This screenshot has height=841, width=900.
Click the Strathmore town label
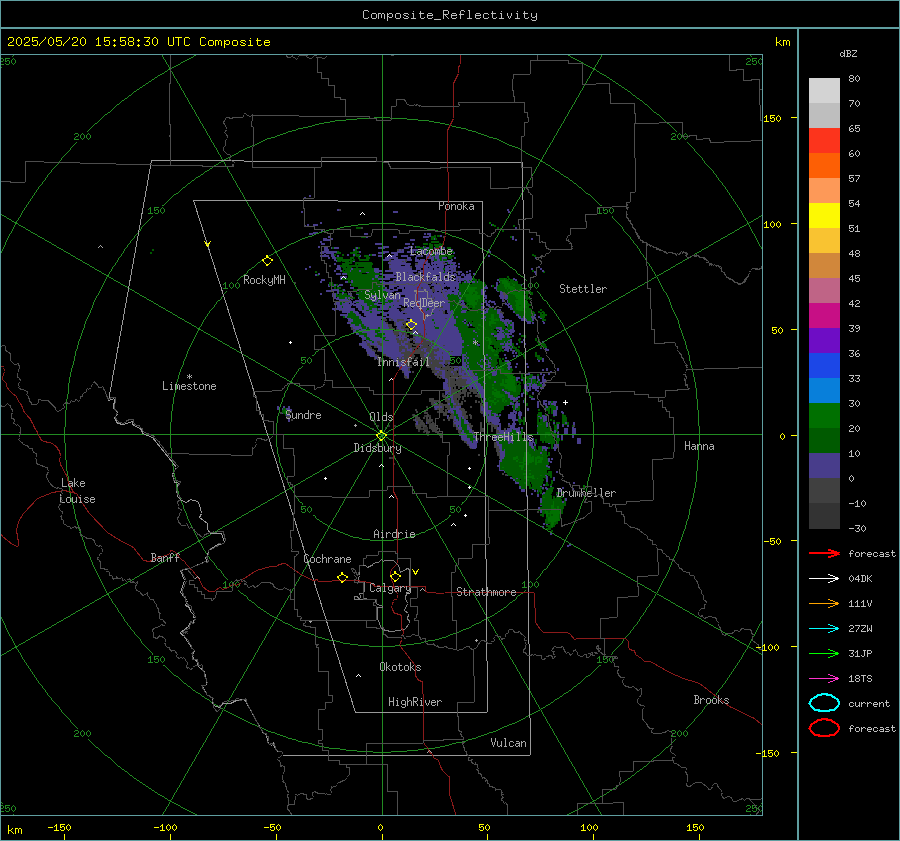point(486,592)
